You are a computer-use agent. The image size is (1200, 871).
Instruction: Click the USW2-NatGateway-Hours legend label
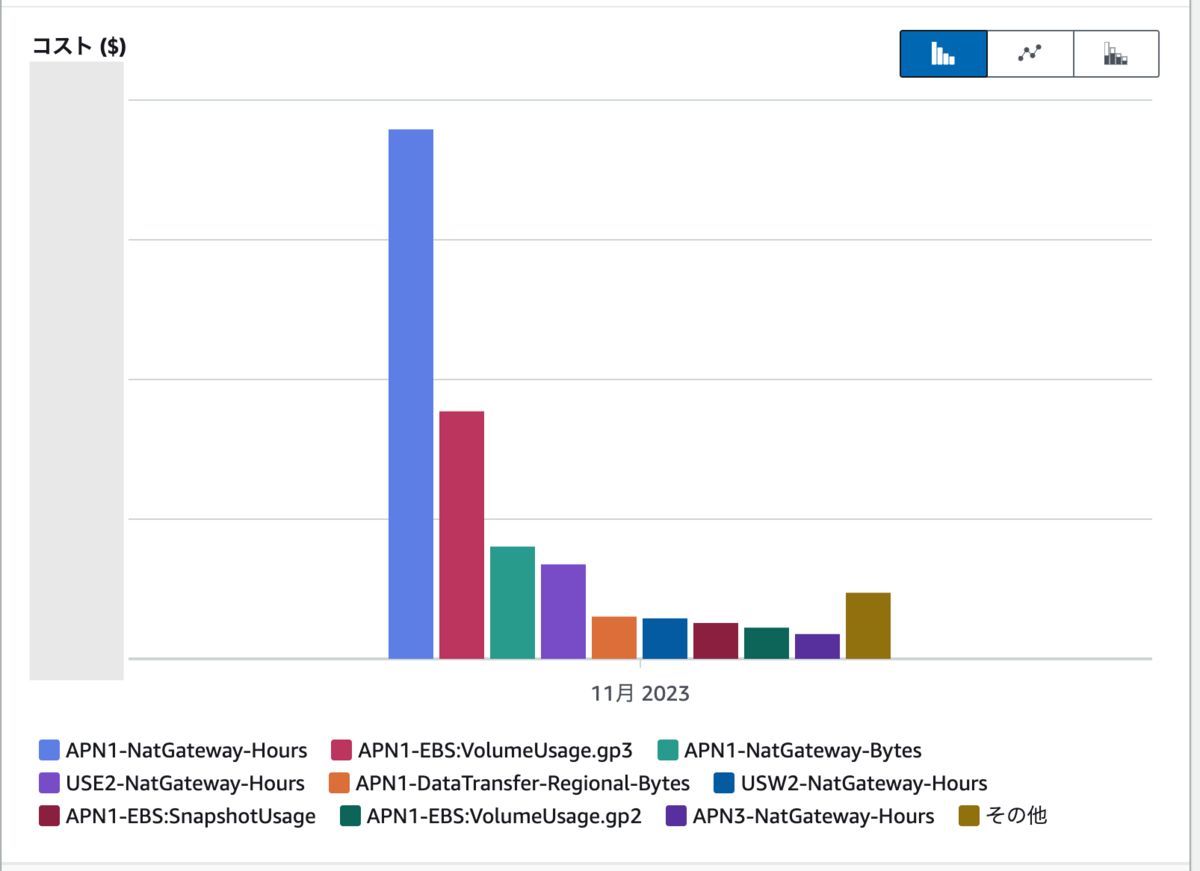click(x=864, y=783)
